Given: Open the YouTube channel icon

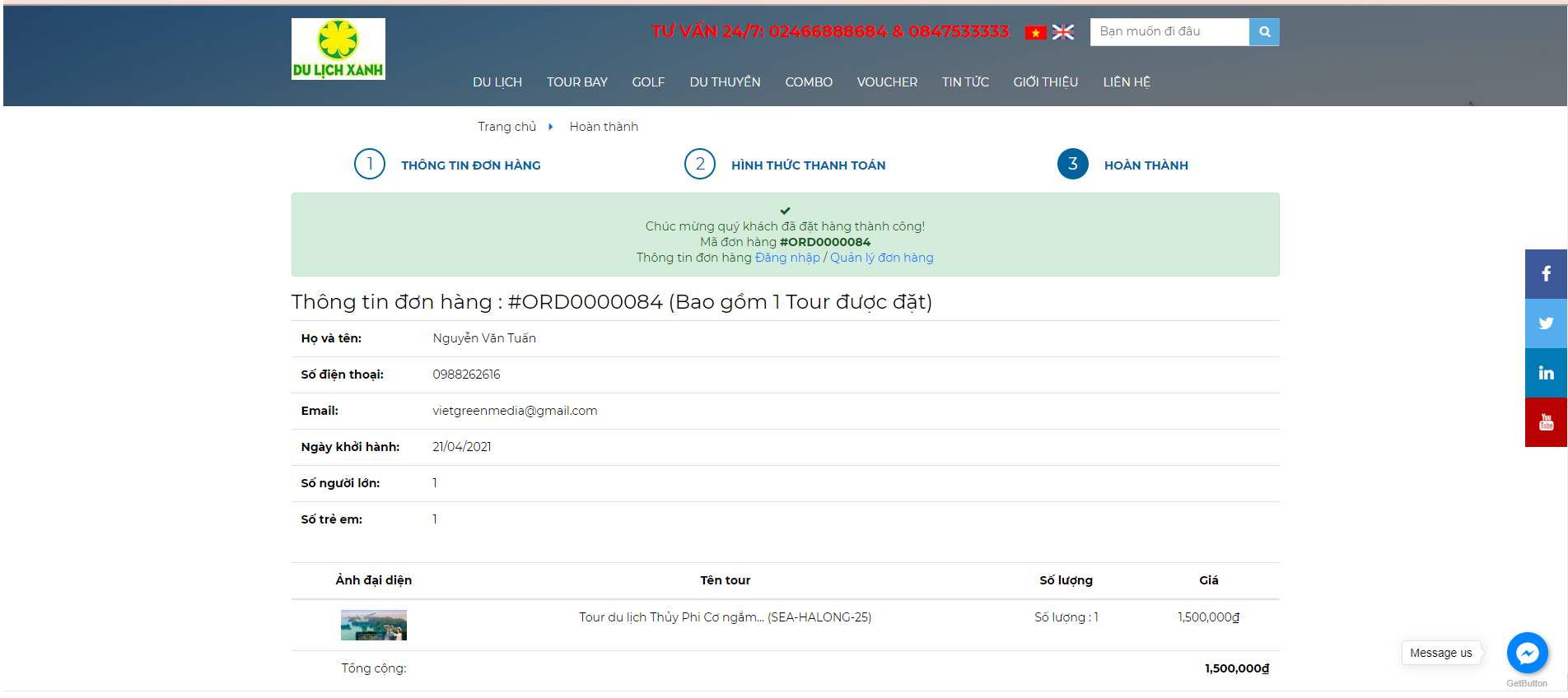Looking at the screenshot, I should coord(1546,422).
